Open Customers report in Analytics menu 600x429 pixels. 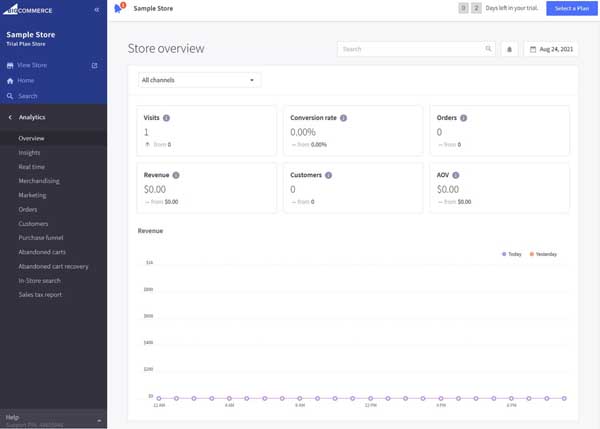pyautogui.click(x=33, y=223)
